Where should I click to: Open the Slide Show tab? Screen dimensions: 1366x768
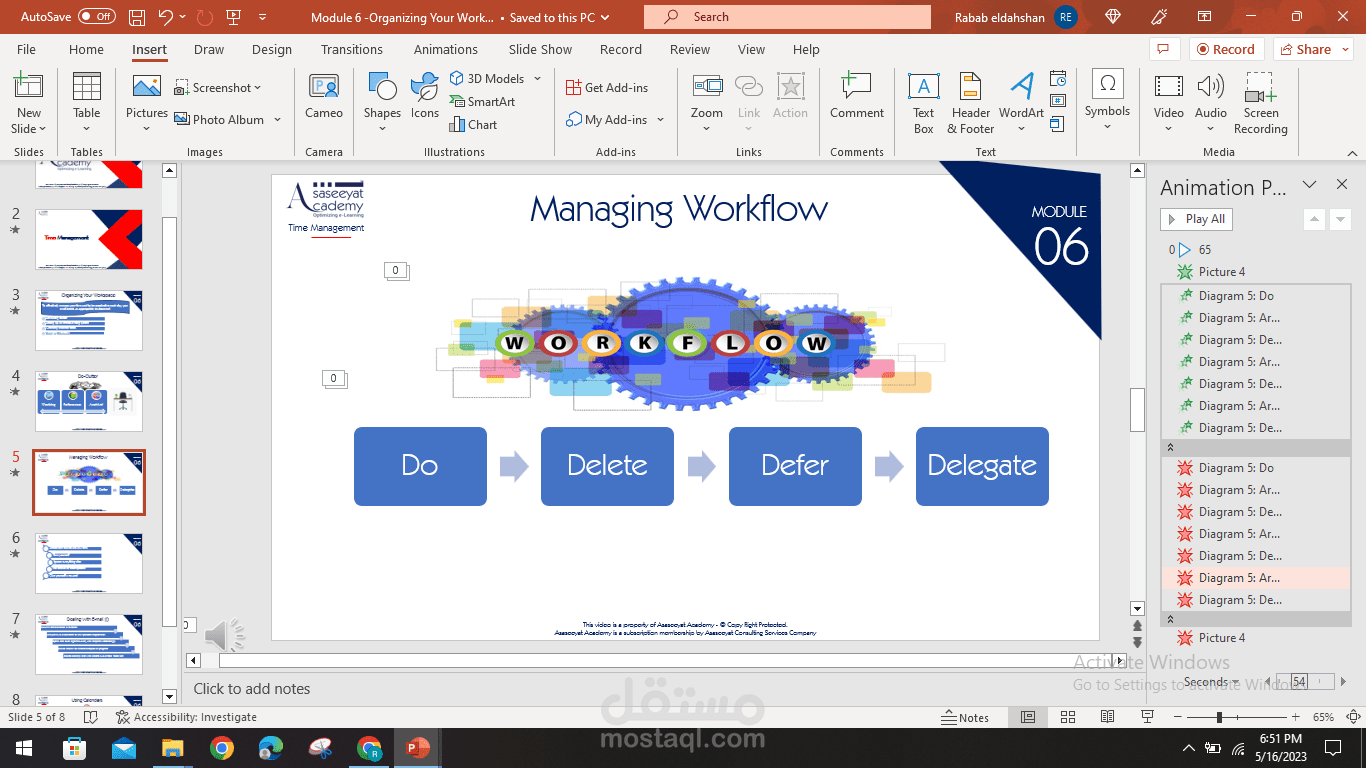pos(540,49)
